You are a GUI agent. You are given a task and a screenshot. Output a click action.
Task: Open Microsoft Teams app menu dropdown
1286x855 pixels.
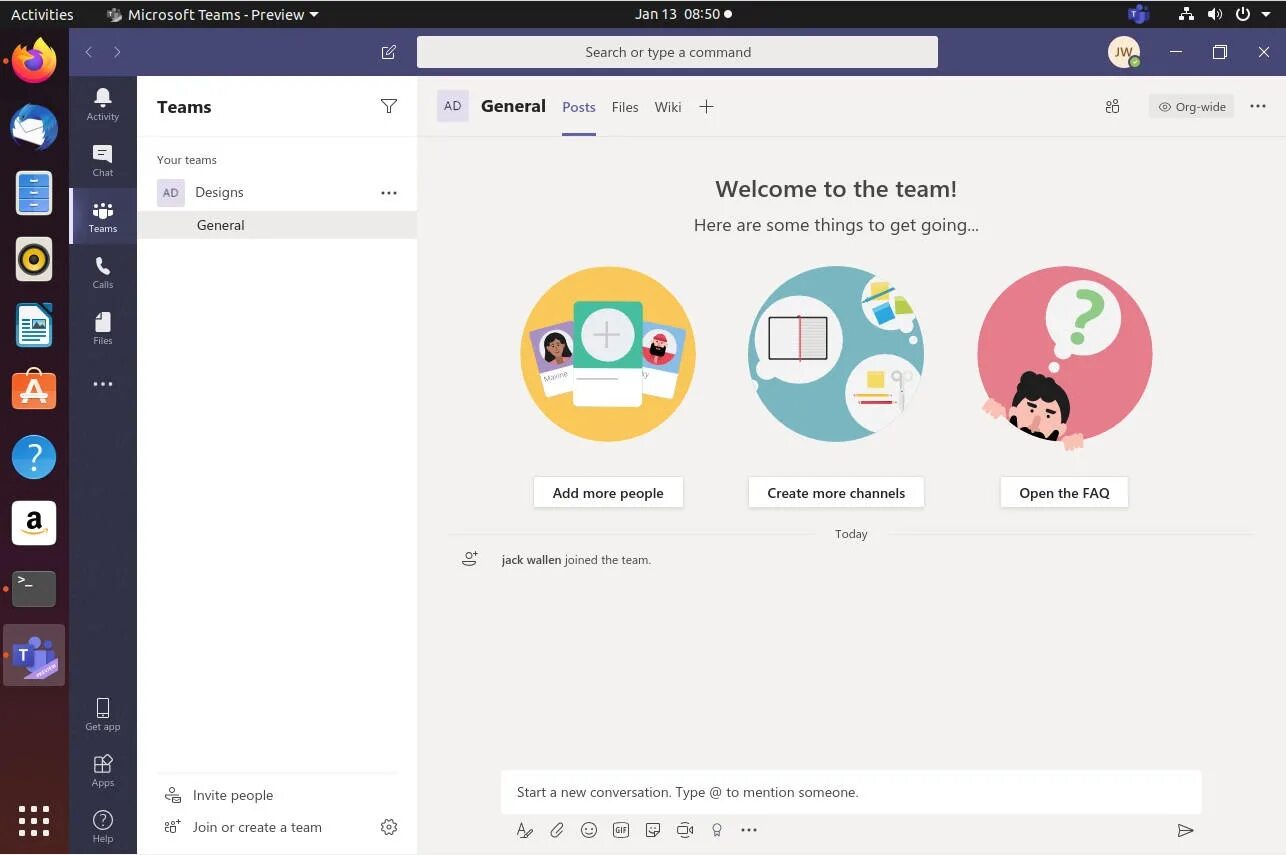[x=212, y=14]
